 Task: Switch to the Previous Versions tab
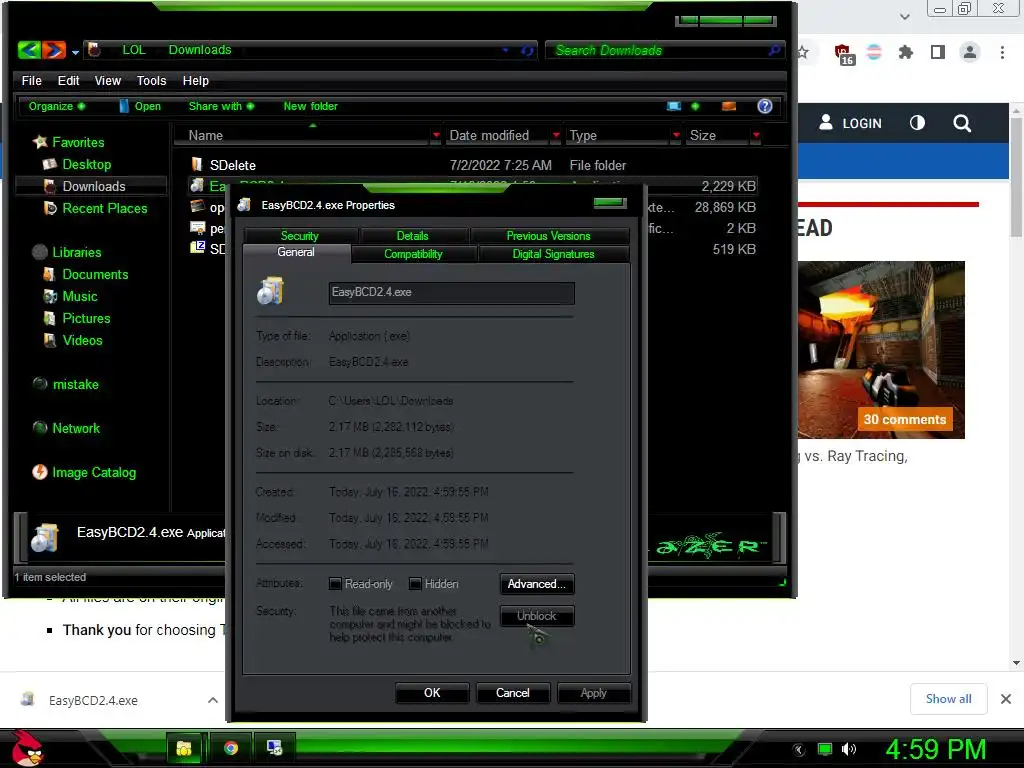click(x=549, y=236)
